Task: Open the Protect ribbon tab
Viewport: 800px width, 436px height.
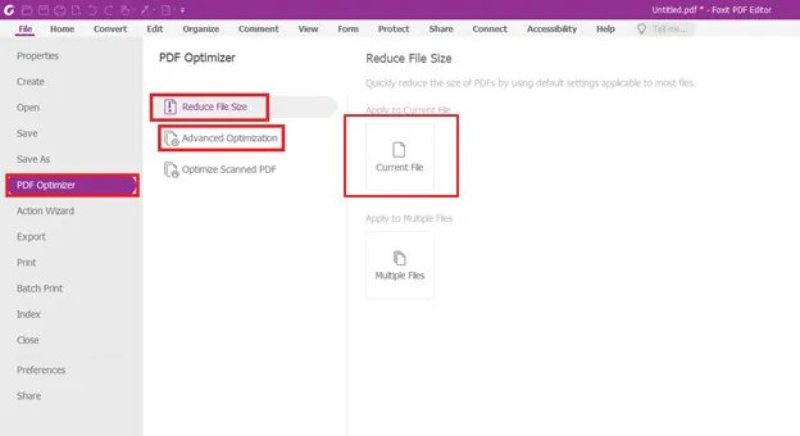Action: pyautogui.click(x=394, y=29)
